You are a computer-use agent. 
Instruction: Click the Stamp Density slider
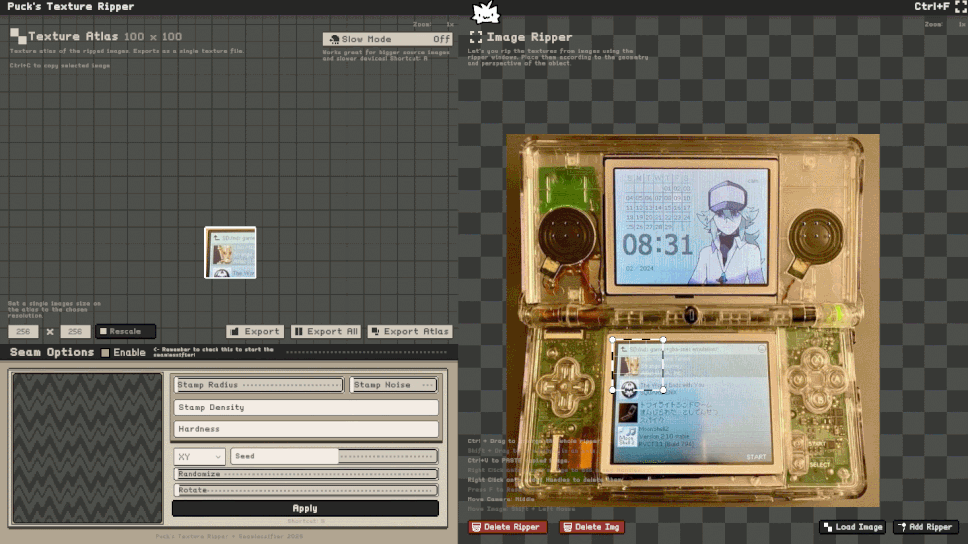(x=306, y=408)
